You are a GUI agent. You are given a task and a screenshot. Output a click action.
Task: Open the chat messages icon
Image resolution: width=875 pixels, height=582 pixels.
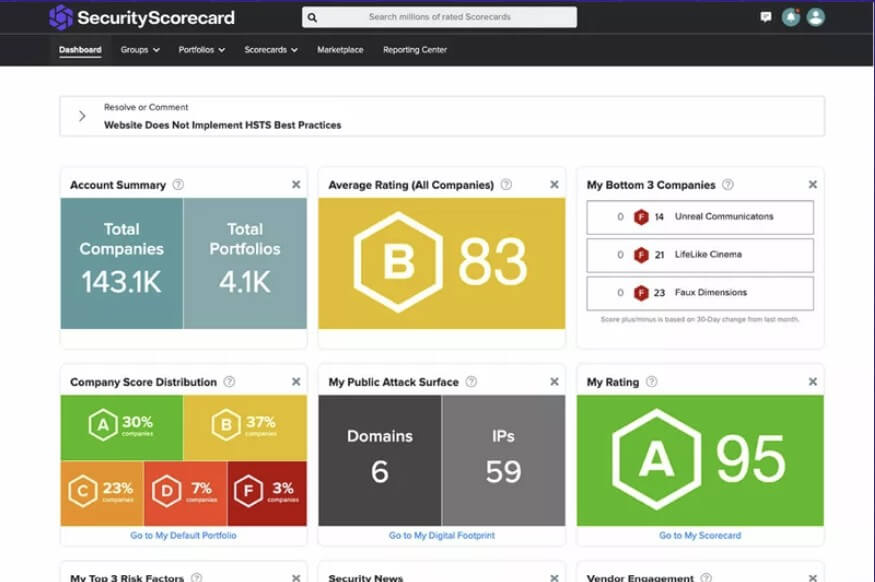click(x=766, y=17)
